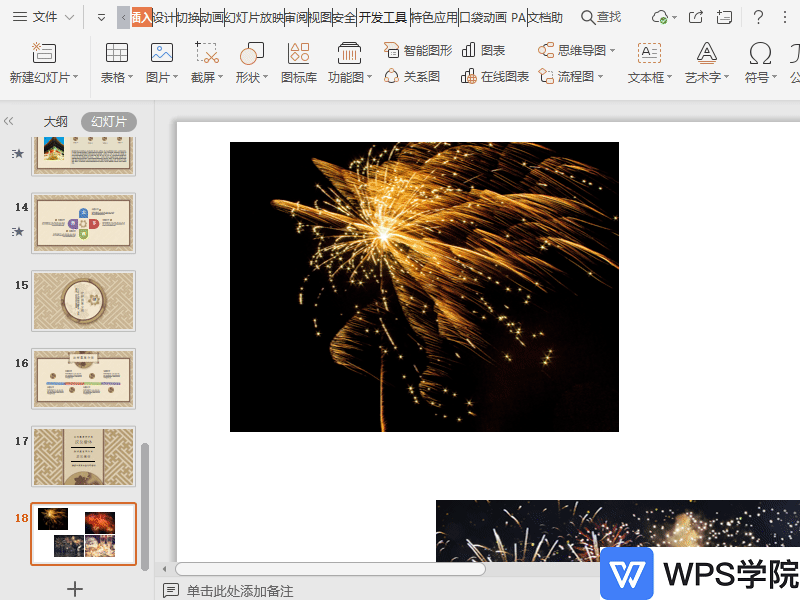Expand the 形状 shapes dropdown
This screenshot has height=600, width=800.
point(263,76)
